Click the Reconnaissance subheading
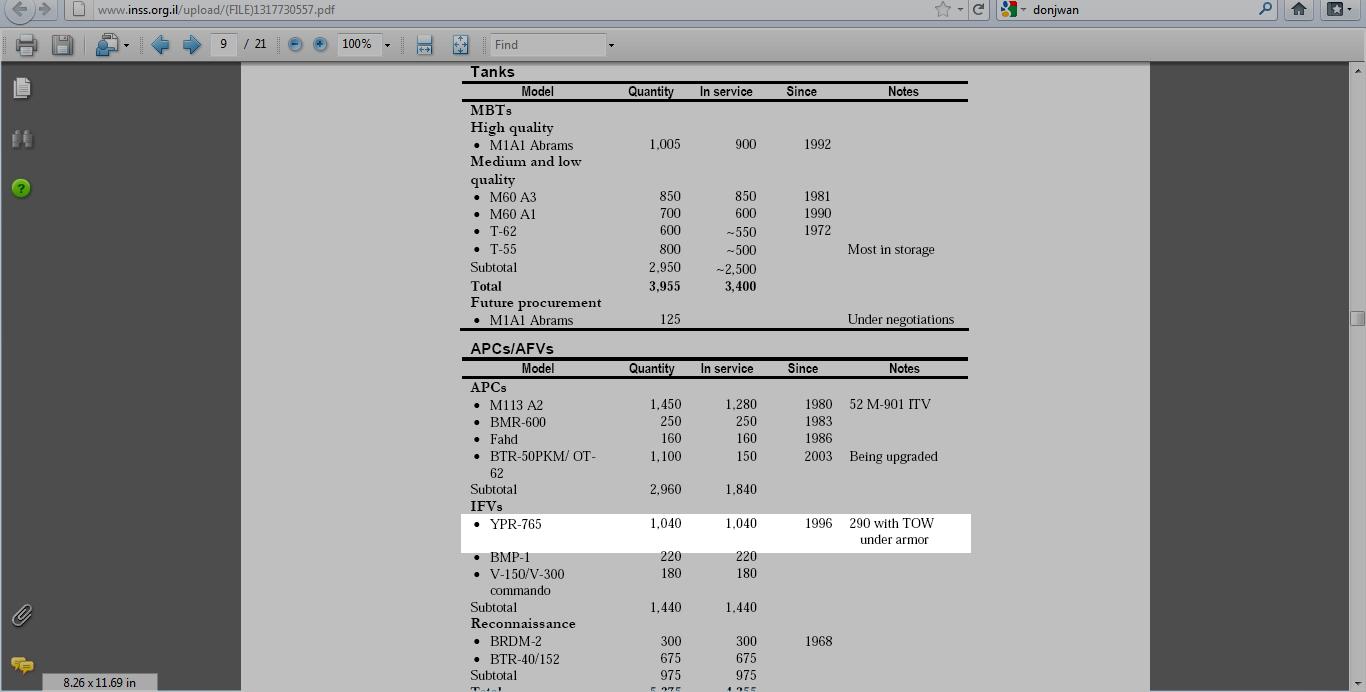This screenshot has width=1366, height=692. [523, 624]
